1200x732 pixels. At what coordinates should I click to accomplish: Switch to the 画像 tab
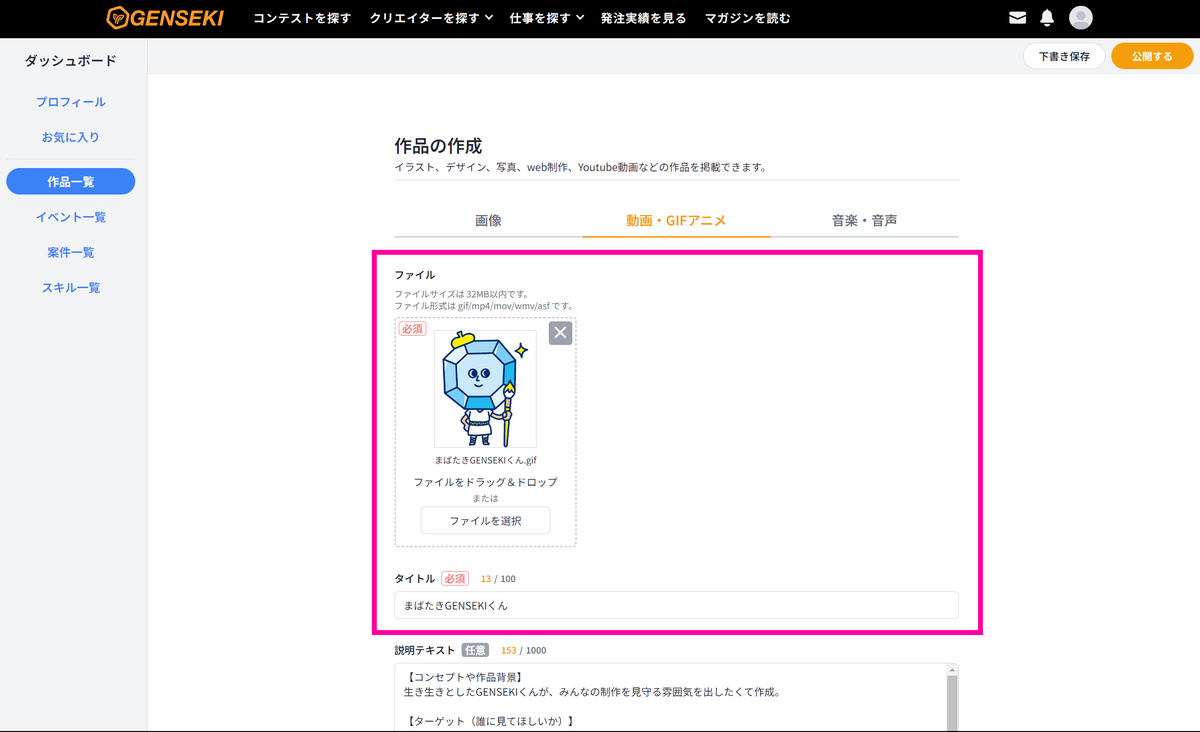[x=488, y=220]
